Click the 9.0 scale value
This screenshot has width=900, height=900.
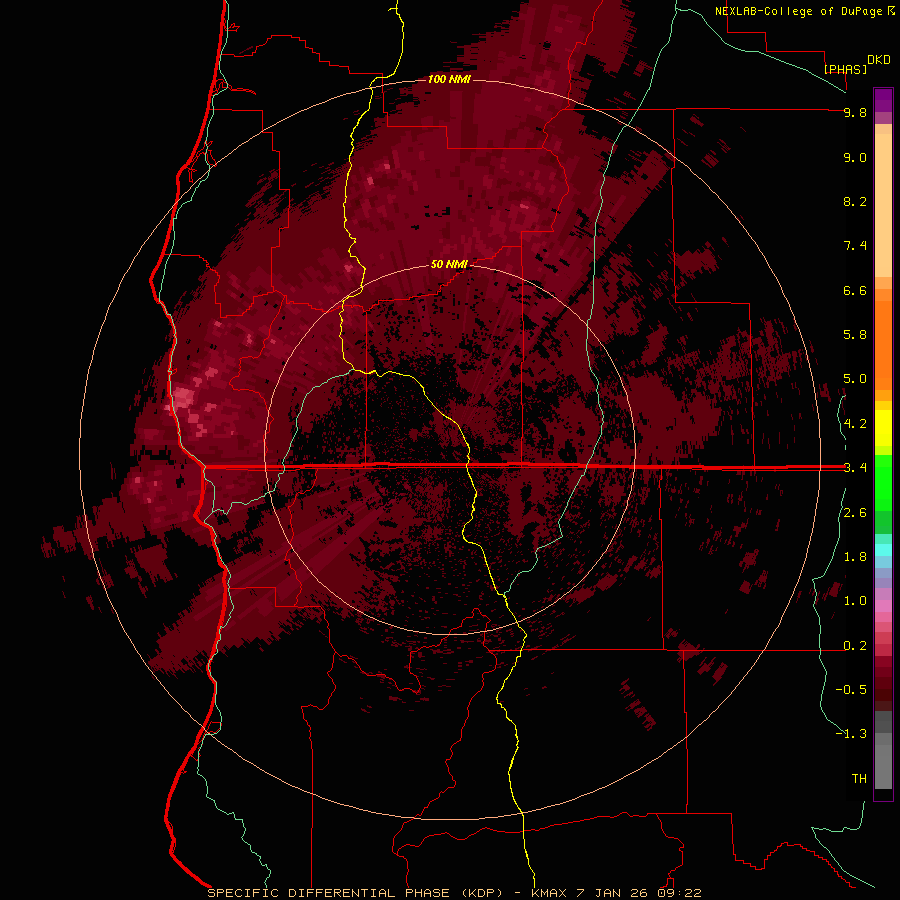click(x=855, y=157)
